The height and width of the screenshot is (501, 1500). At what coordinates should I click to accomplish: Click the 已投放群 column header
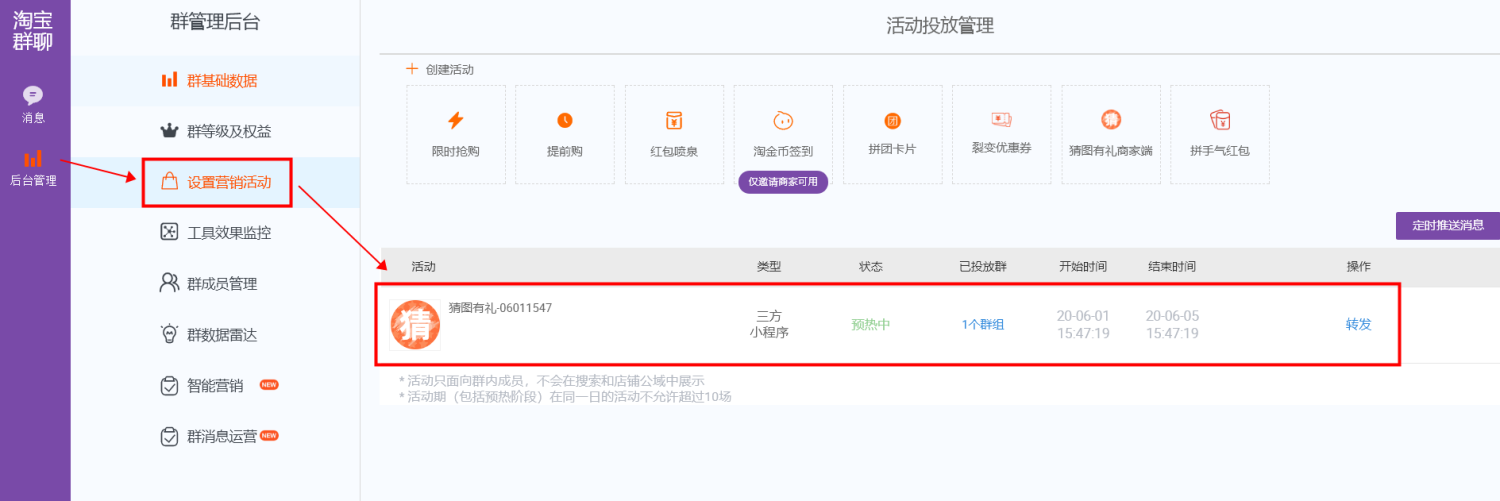[983, 267]
